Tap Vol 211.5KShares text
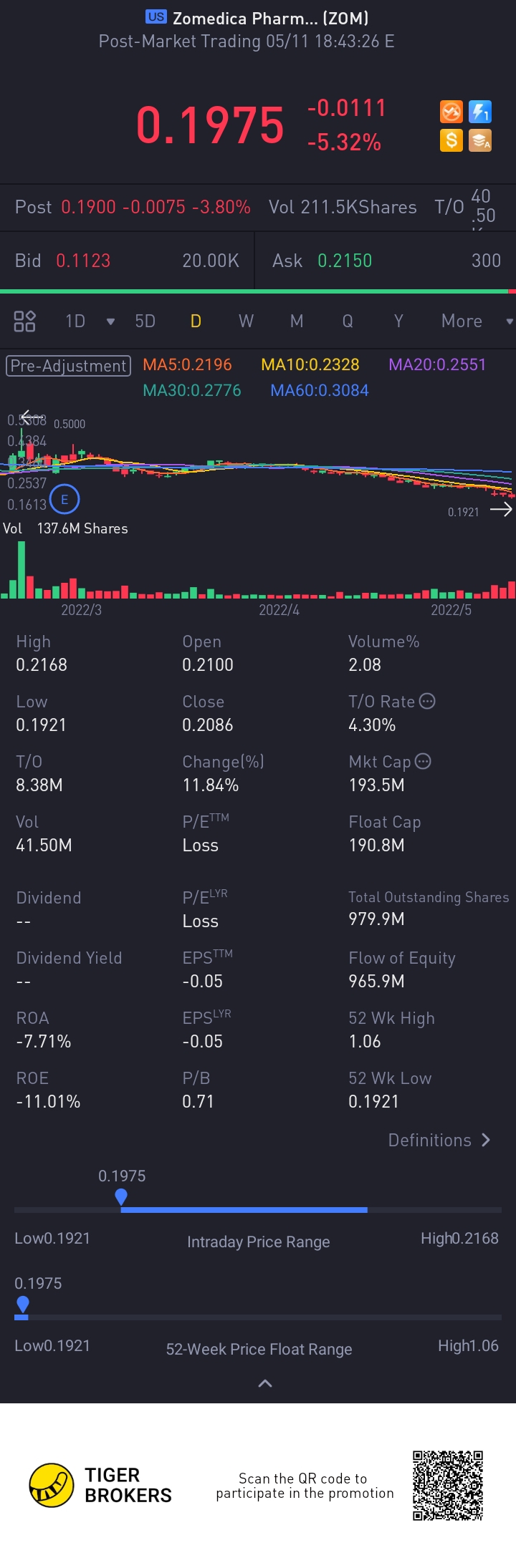This screenshot has width=516, height=1568. click(343, 207)
